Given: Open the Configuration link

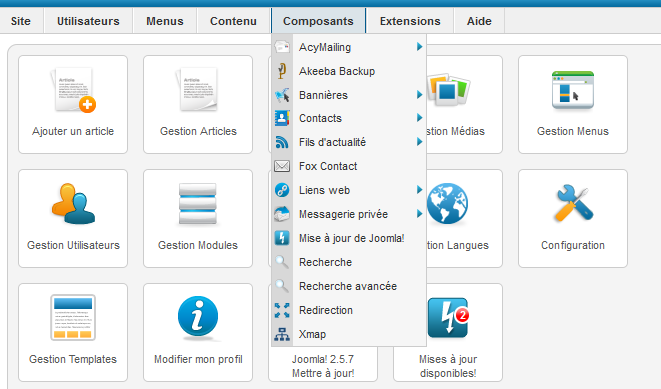Looking at the screenshot, I should click(x=573, y=245).
